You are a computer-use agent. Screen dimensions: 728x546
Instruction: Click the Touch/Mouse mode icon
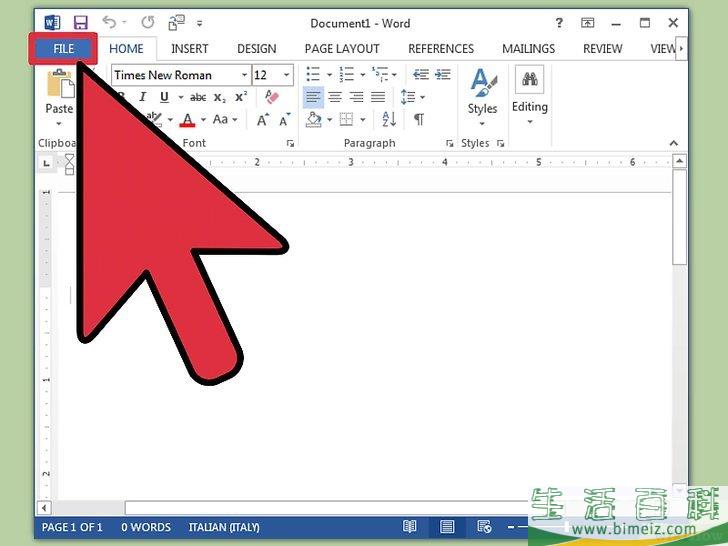[176, 22]
